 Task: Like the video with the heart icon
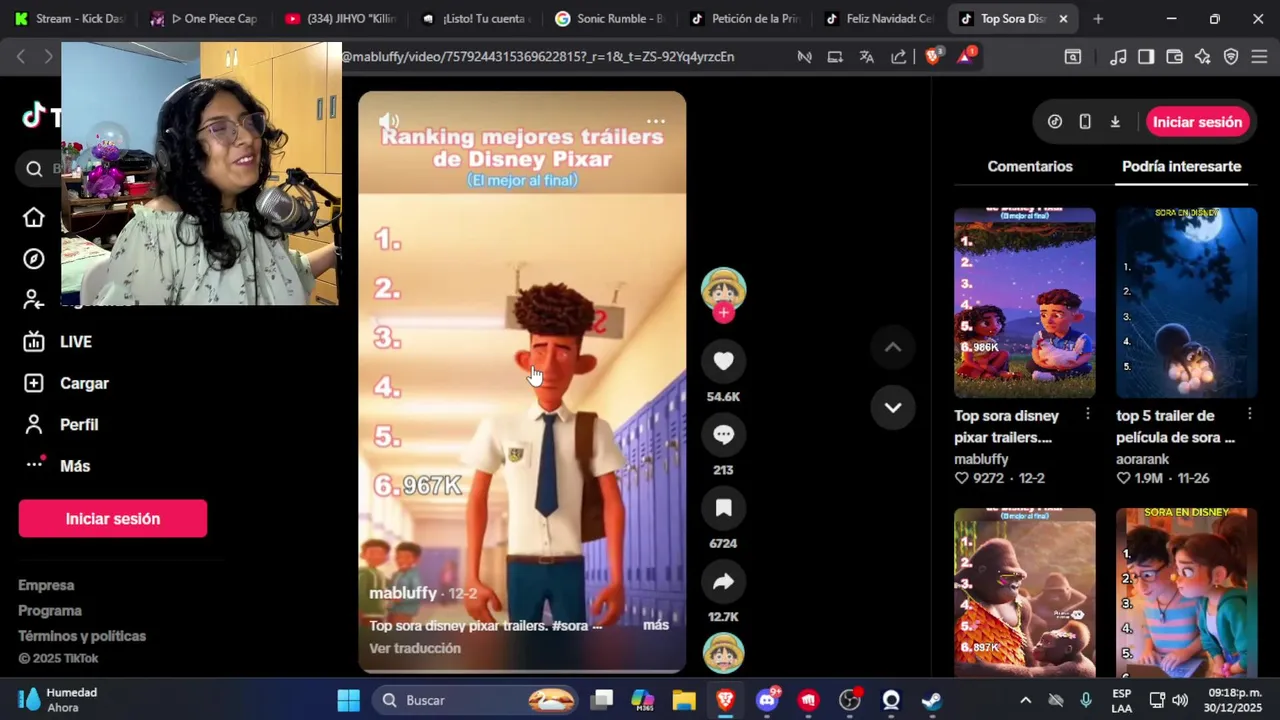[723, 361]
